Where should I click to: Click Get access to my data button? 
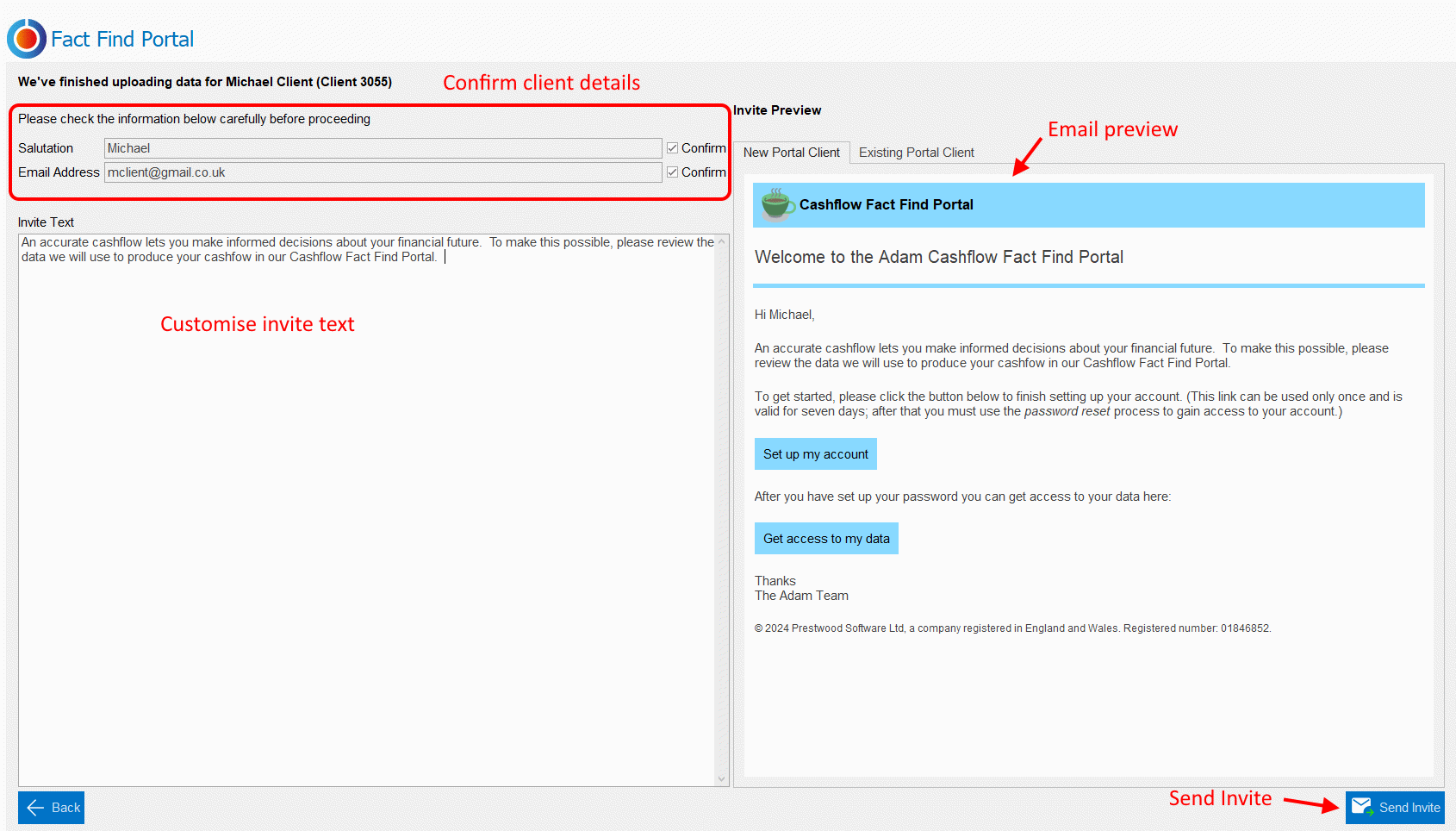825,539
